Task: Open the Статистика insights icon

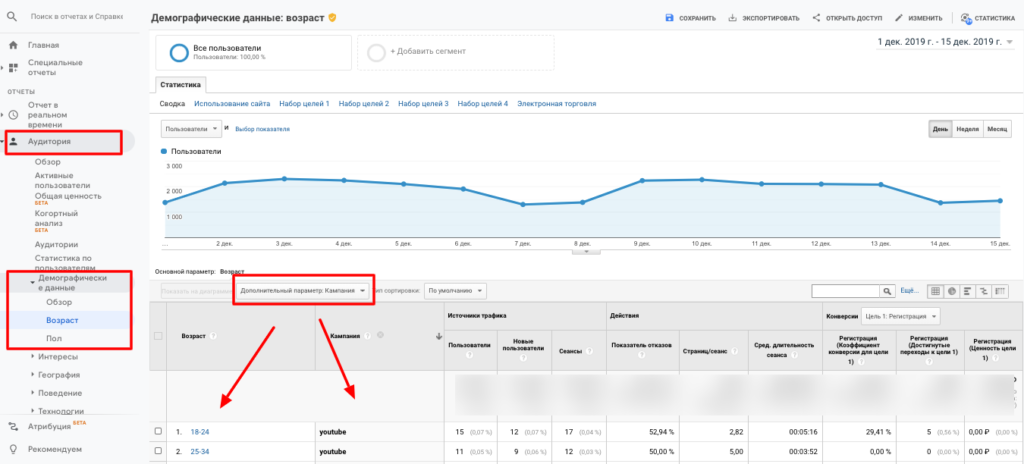Action: pos(965,18)
